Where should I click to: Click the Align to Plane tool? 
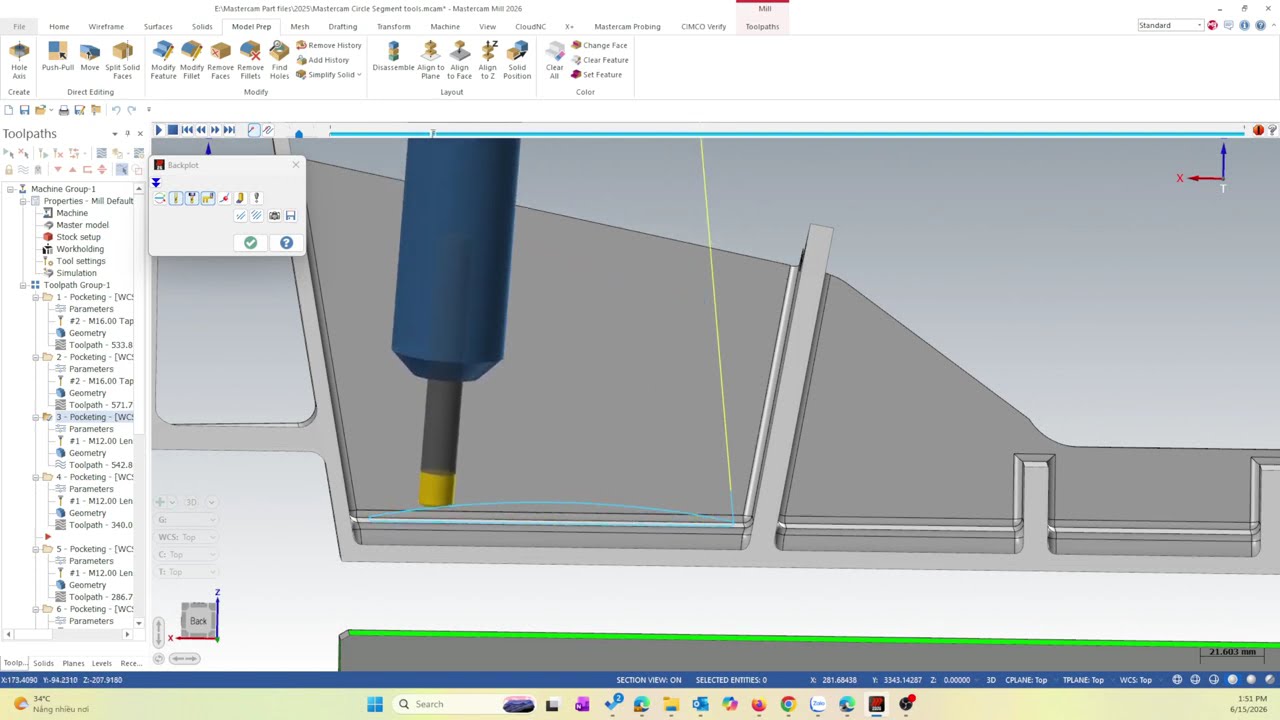pos(431,60)
